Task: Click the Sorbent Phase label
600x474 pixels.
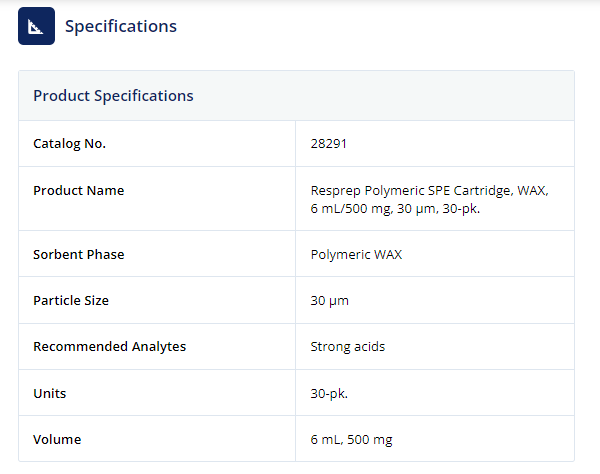Action: point(78,255)
